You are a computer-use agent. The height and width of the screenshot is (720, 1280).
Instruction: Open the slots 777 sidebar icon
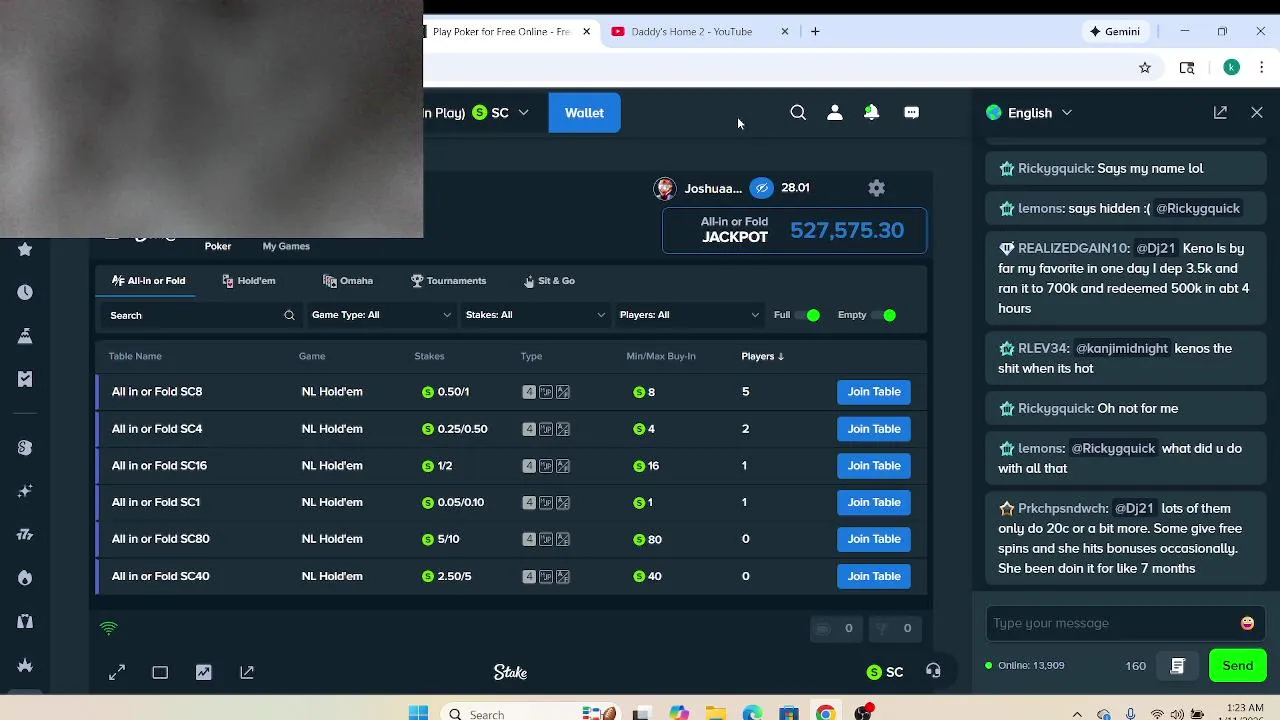[x=25, y=535]
